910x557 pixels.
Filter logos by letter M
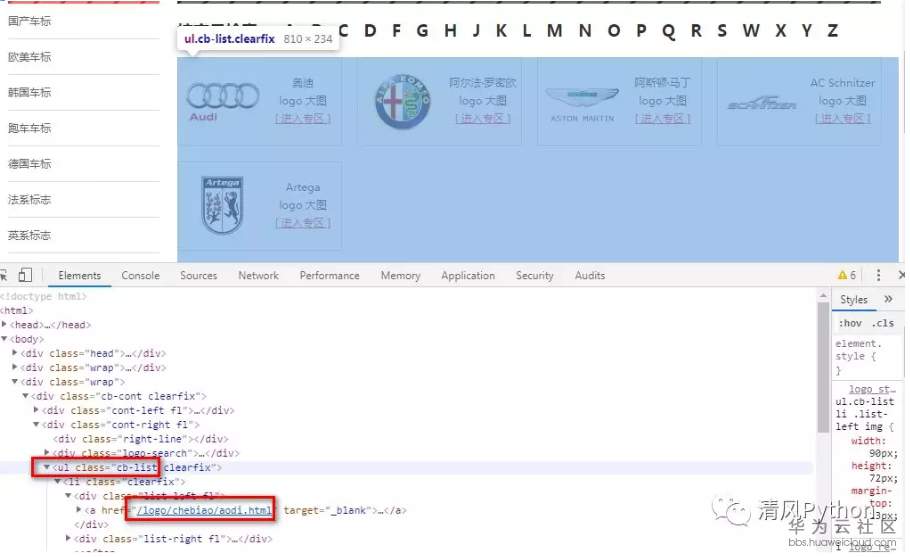555,31
